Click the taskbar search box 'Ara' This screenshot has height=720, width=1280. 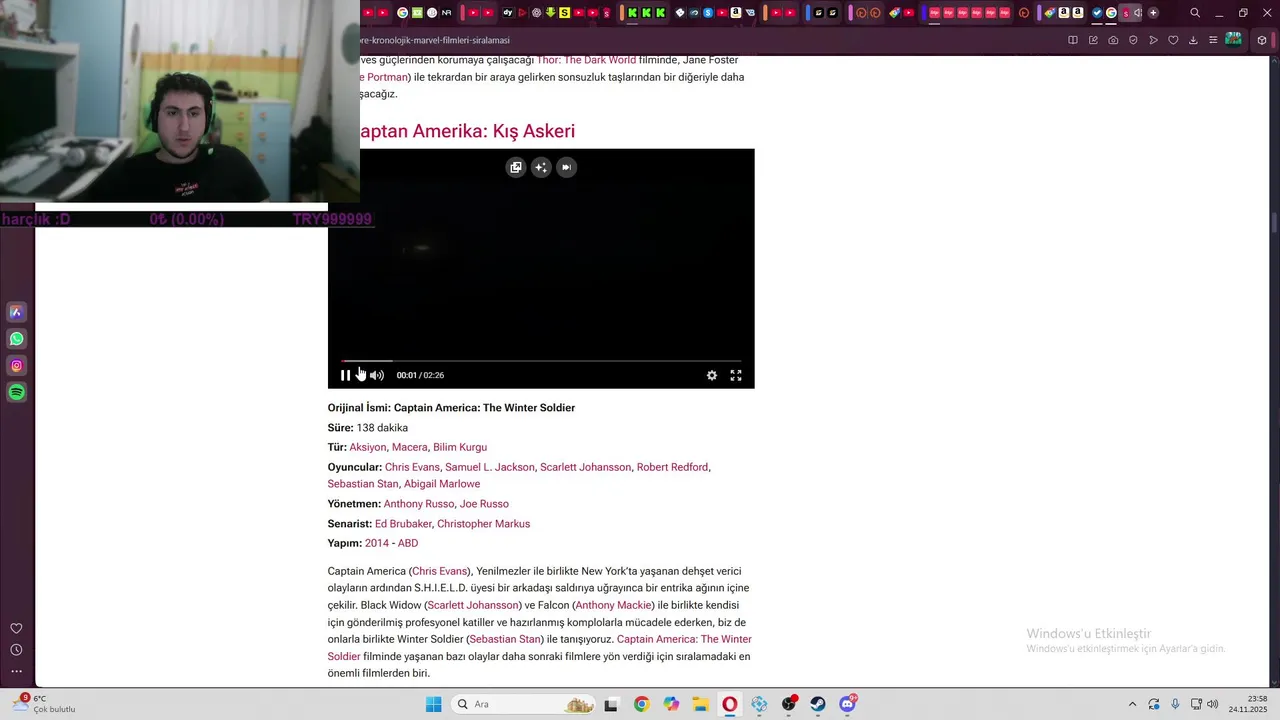(x=522, y=704)
